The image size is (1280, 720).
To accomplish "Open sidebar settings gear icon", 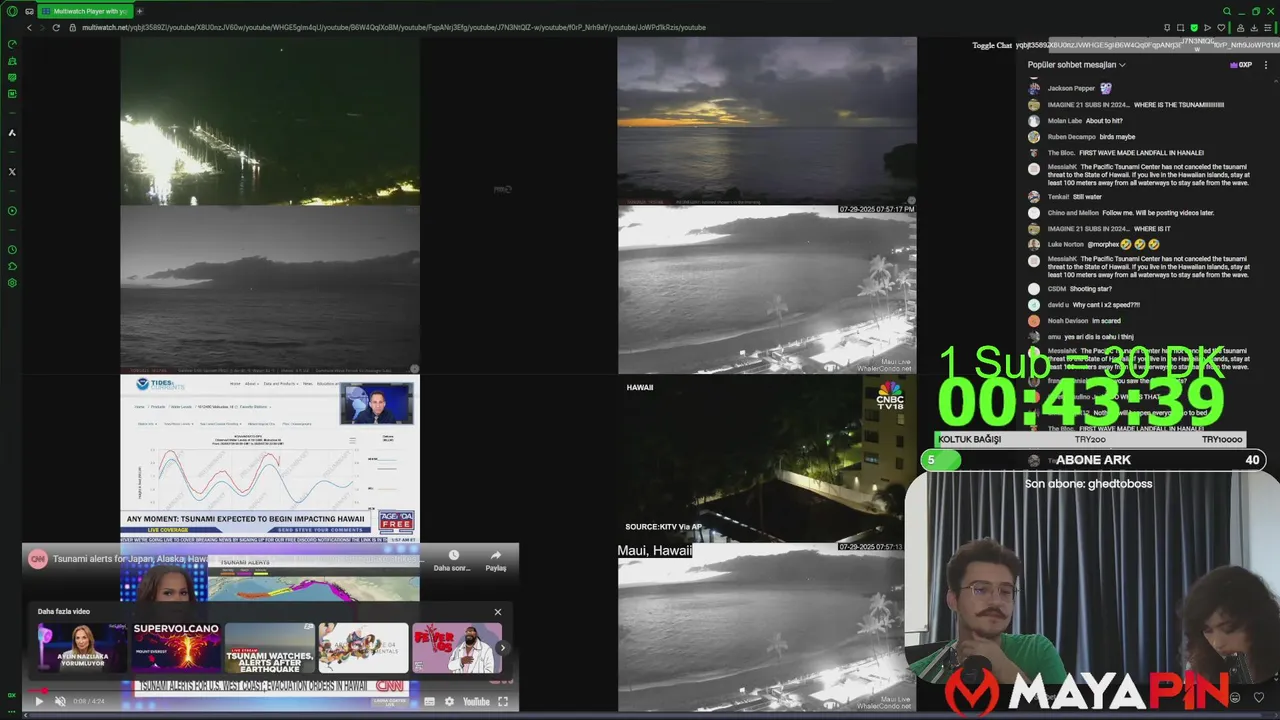I will [x=12, y=282].
